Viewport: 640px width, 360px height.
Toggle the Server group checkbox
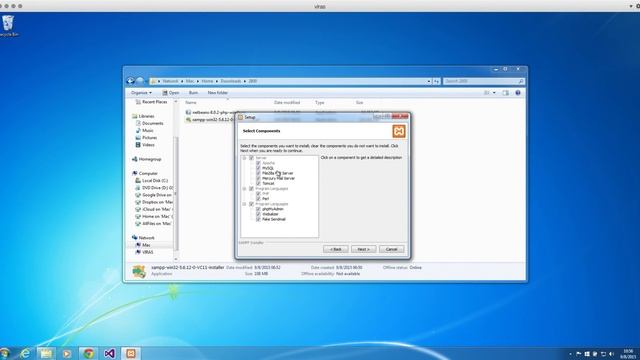251,158
